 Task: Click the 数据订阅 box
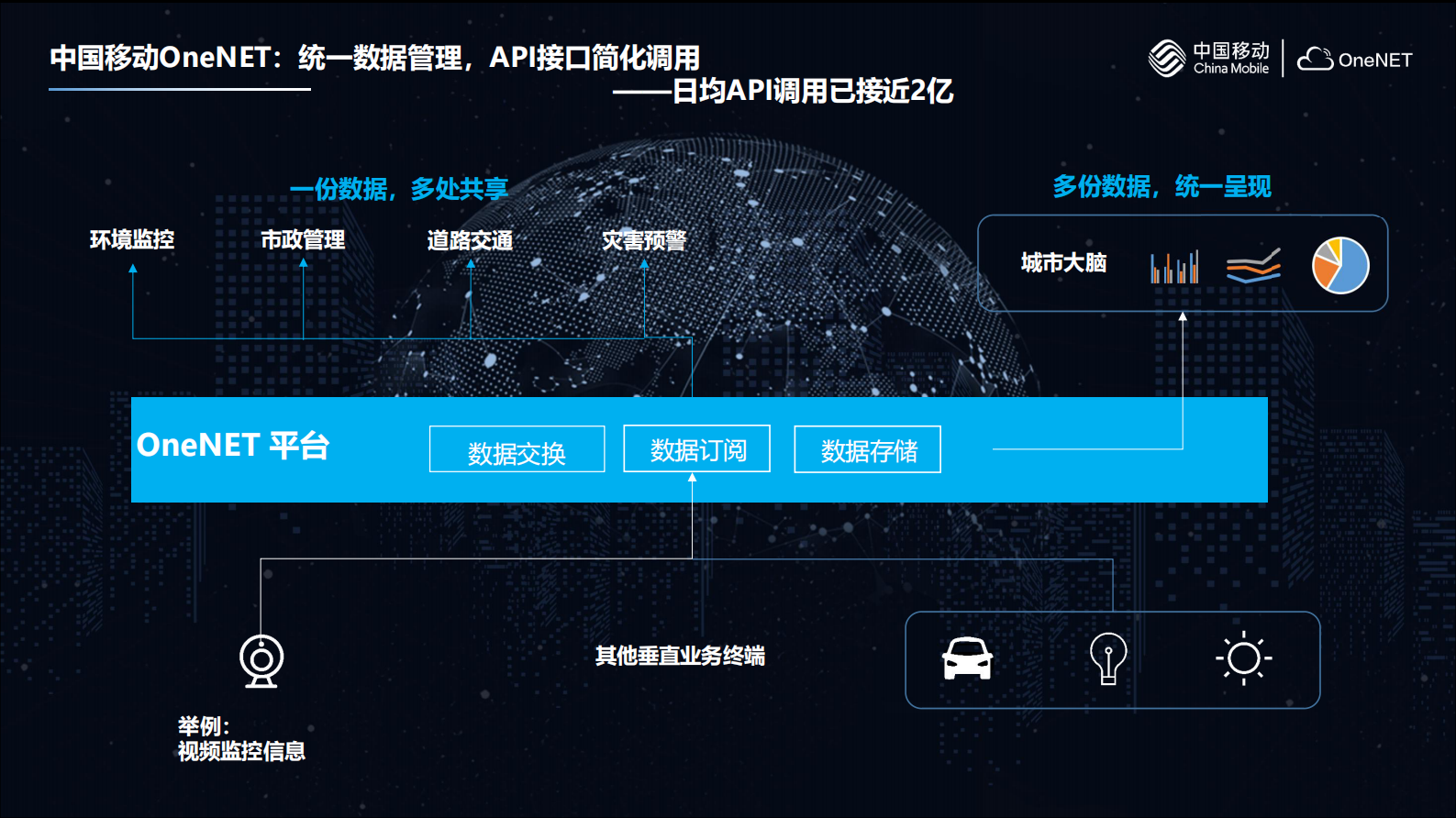click(696, 448)
